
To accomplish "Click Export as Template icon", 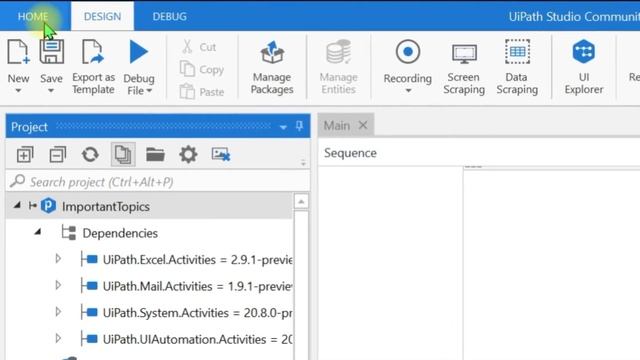I will click(x=93, y=52).
